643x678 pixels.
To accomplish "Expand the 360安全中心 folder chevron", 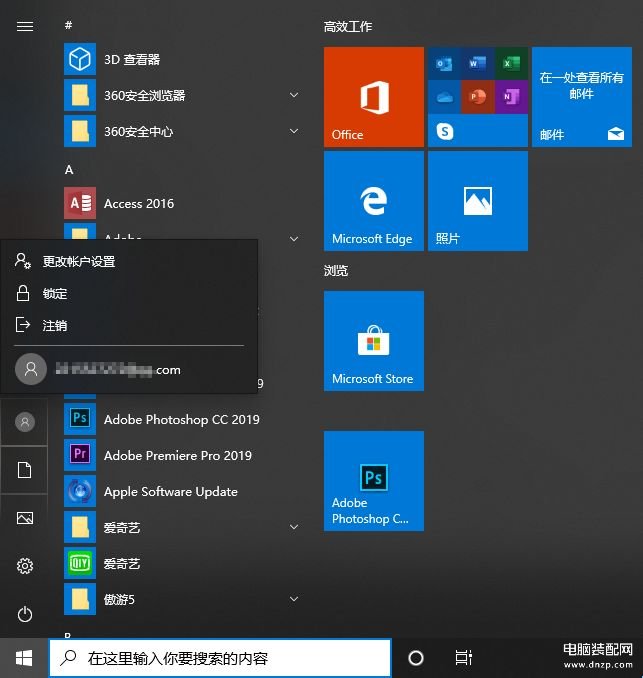I will click(x=294, y=132).
